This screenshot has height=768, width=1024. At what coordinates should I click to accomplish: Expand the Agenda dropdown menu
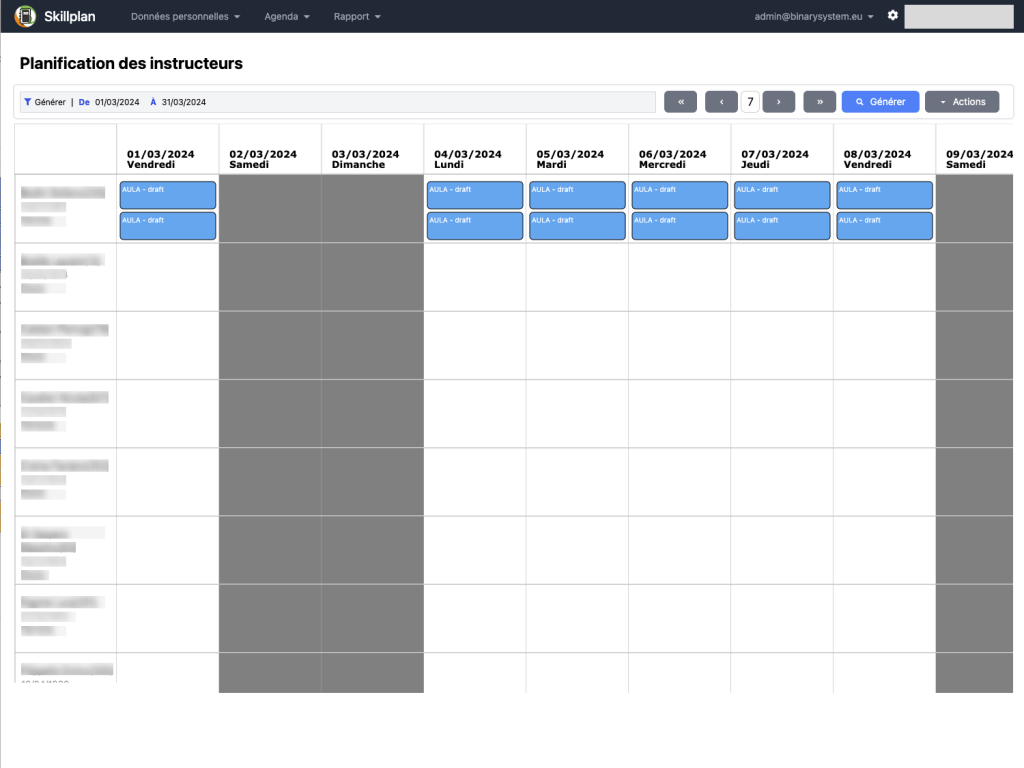tap(286, 16)
